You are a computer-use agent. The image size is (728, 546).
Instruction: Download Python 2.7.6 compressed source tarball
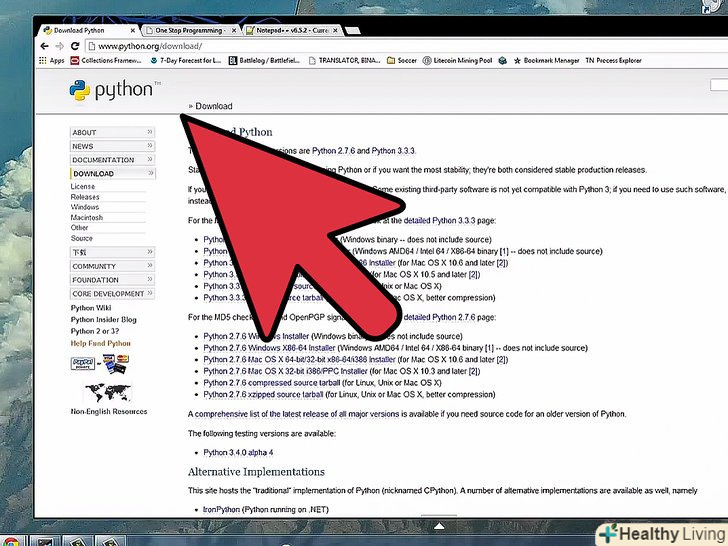pos(272,383)
